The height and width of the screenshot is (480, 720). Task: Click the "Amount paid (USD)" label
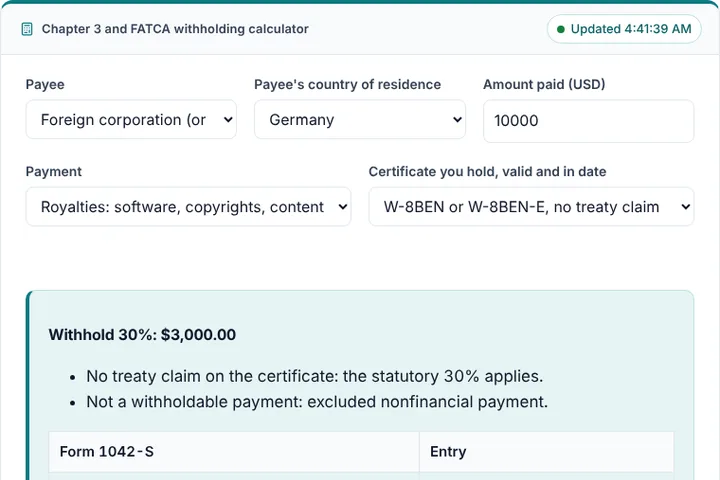(x=544, y=85)
